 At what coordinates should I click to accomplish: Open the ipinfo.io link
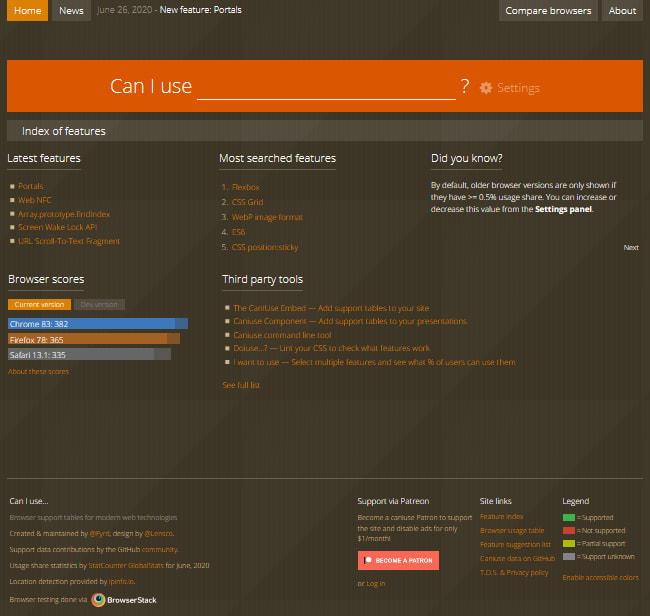[121, 582]
